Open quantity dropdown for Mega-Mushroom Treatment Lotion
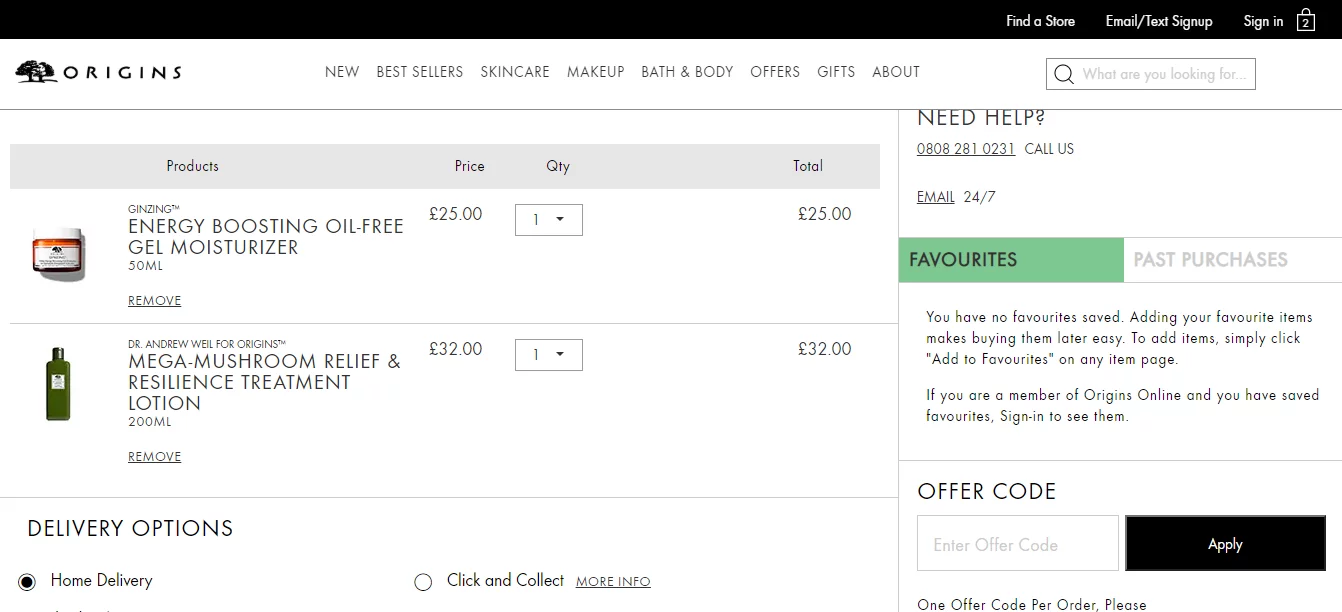This screenshot has height=612, width=1342. [x=549, y=355]
